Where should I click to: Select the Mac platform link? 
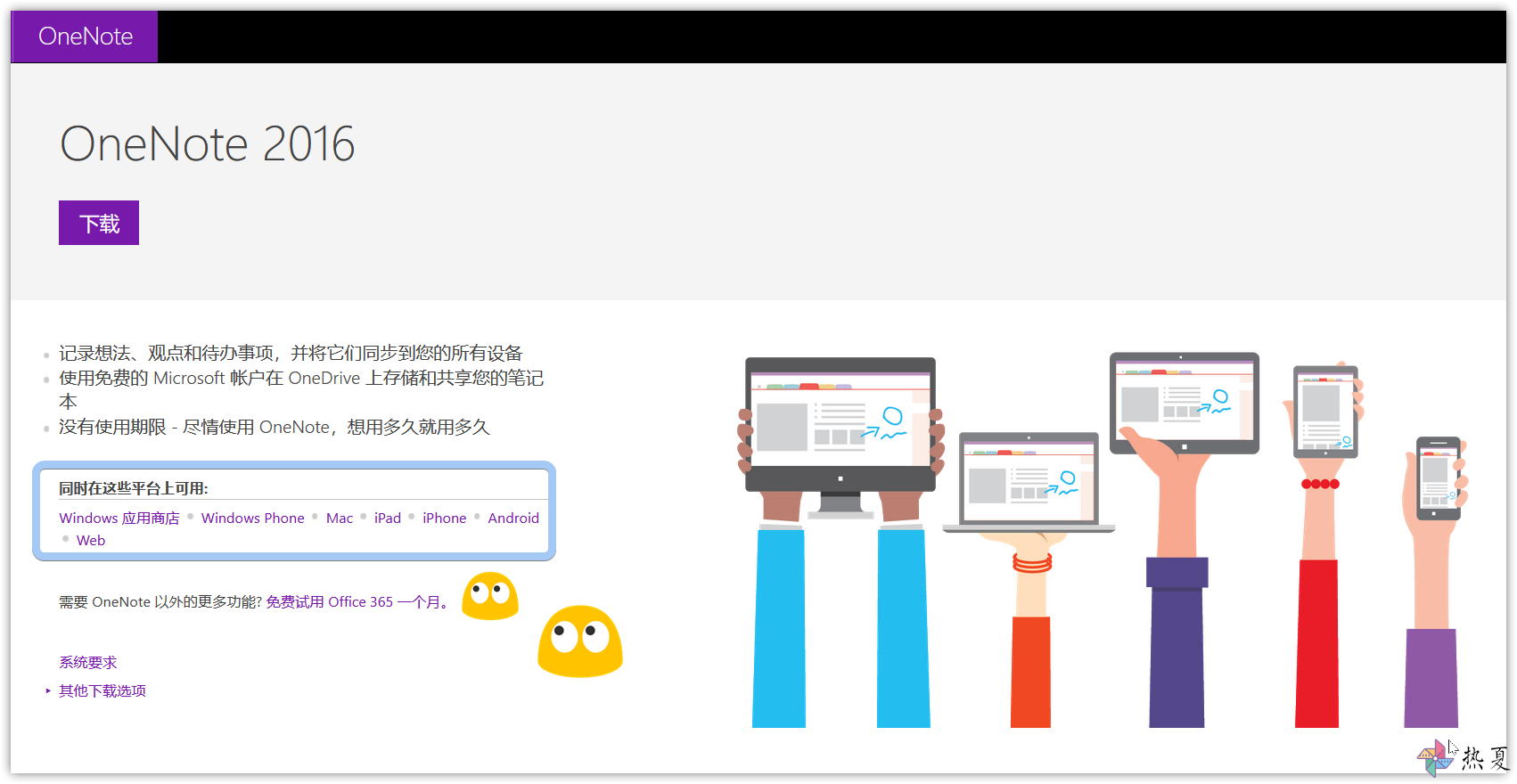click(x=340, y=518)
